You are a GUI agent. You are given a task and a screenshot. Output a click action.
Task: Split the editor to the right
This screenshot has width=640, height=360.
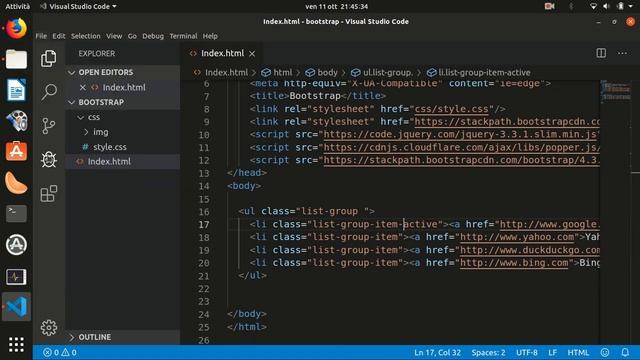[x=601, y=53]
